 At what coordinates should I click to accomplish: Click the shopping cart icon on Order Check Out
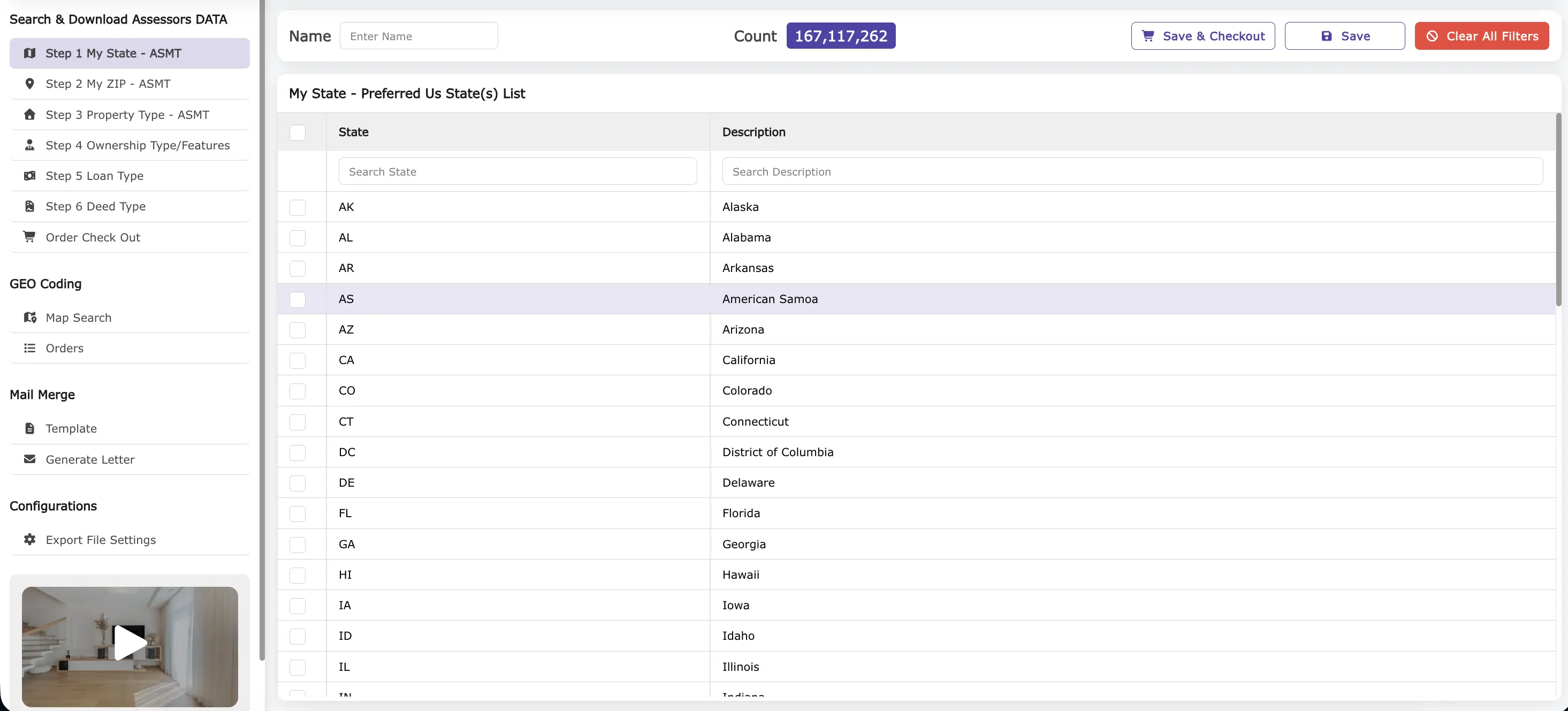tap(30, 237)
